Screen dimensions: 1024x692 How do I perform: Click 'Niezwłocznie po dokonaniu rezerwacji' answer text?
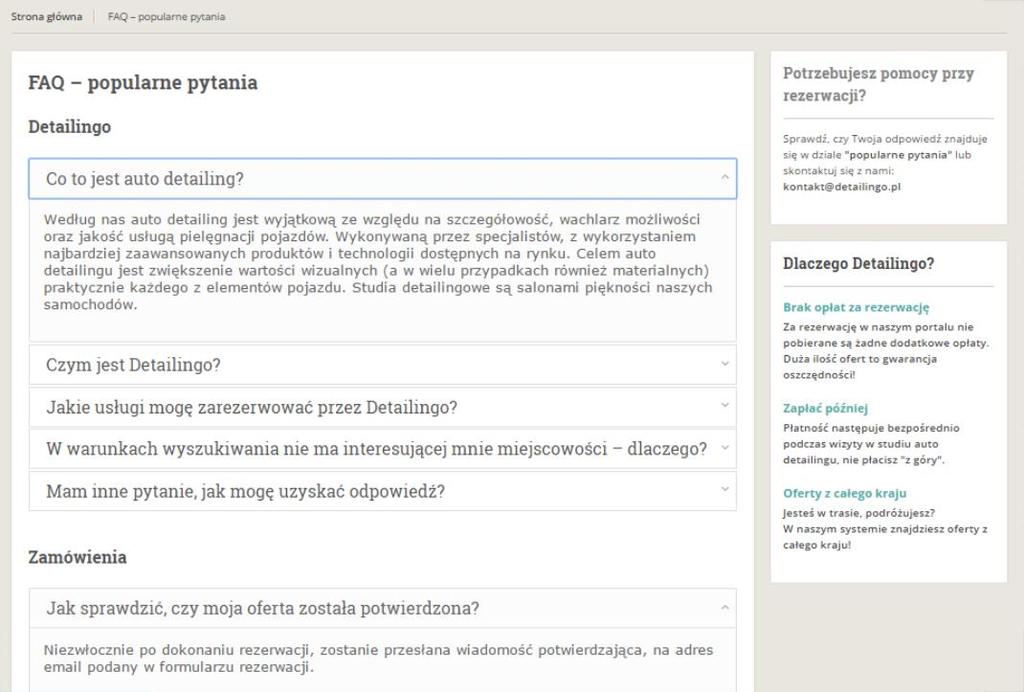(x=378, y=658)
